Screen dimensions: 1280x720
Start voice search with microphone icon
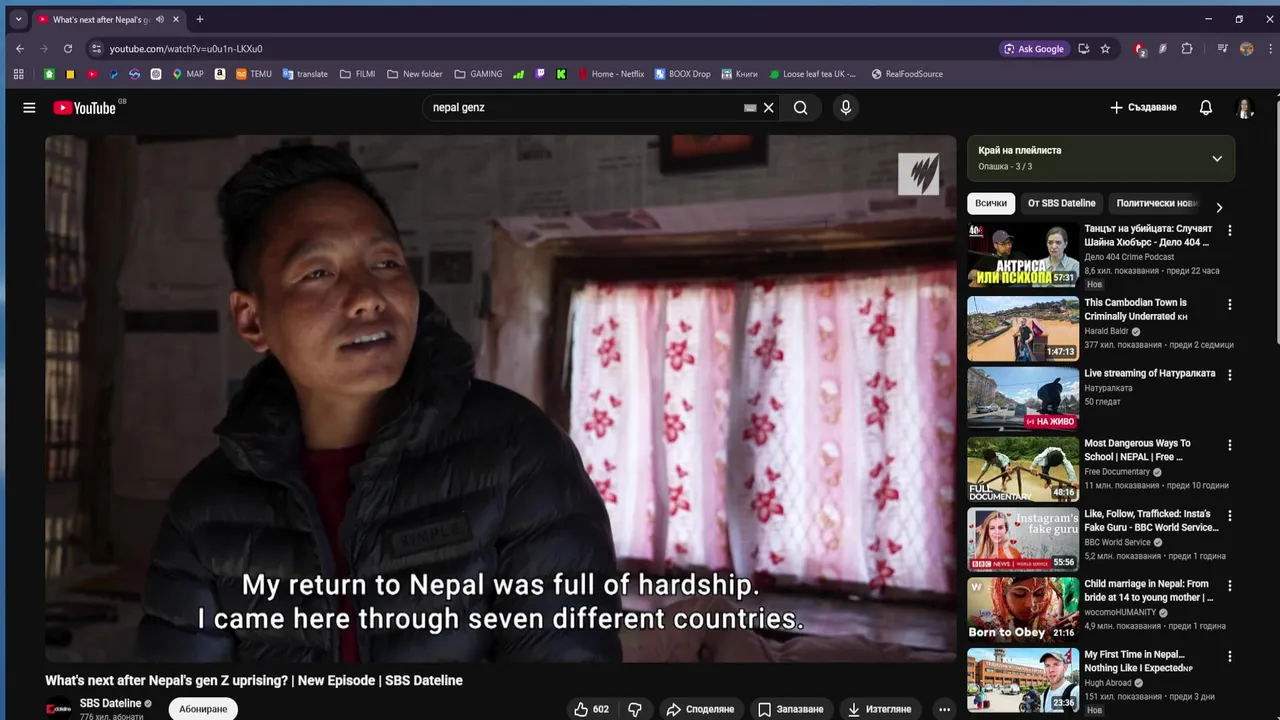pyautogui.click(x=846, y=108)
